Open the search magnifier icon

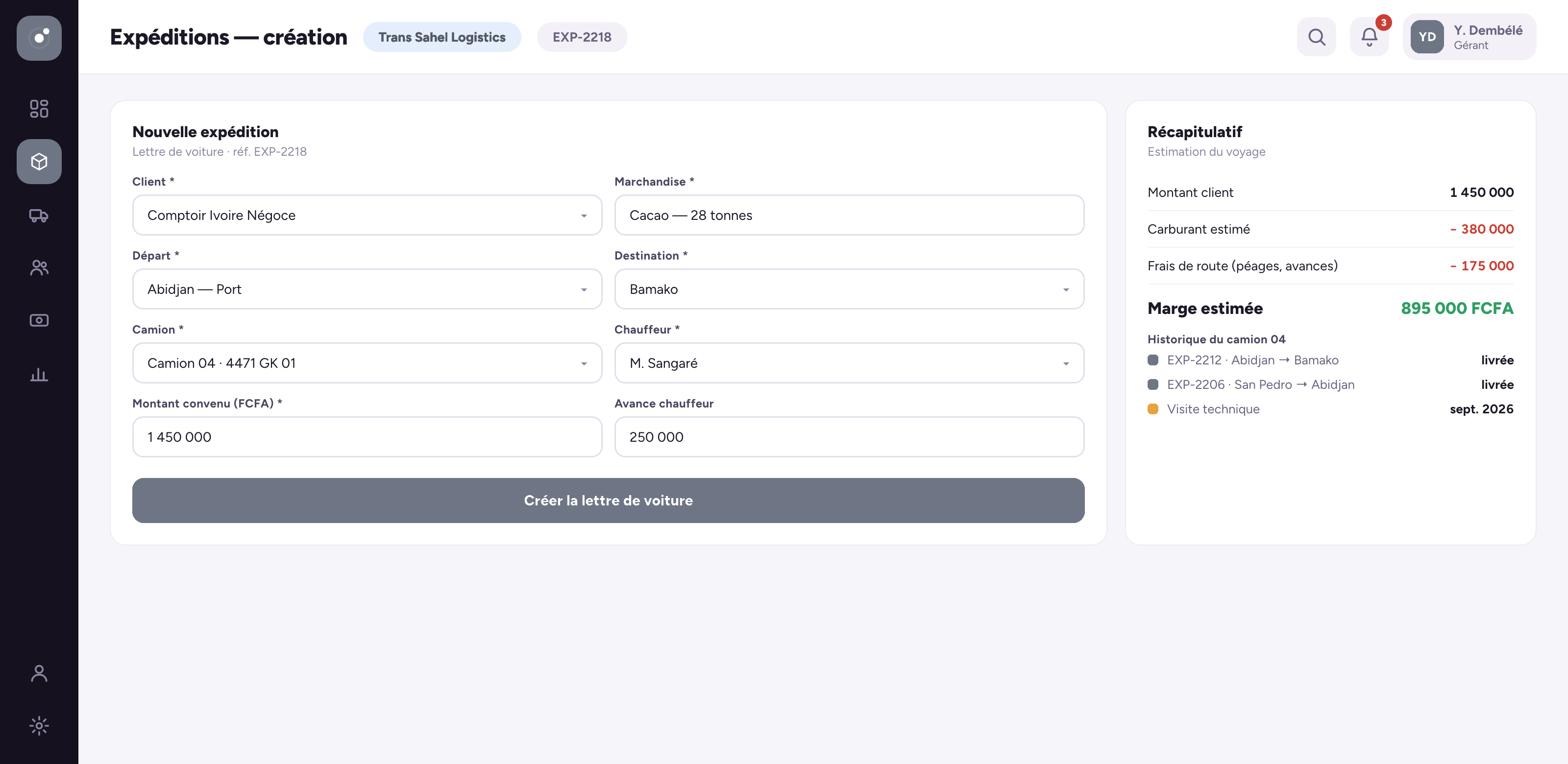click(x=1316, y=37)
